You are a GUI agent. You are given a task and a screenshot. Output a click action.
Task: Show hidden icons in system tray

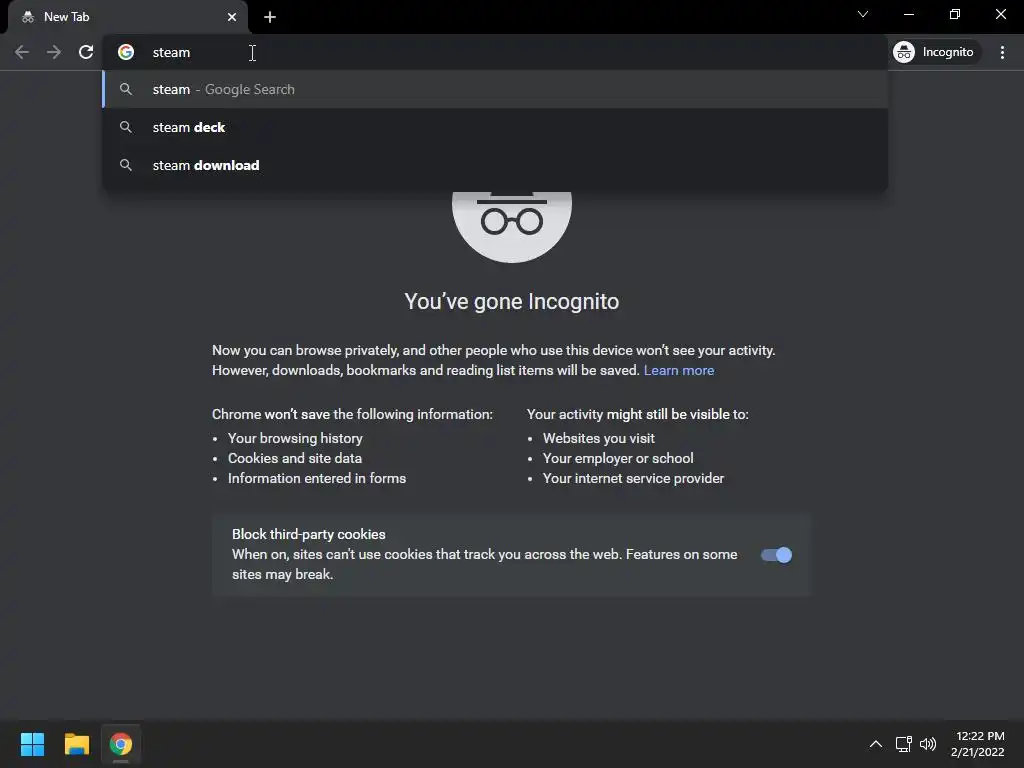coord(876,744)
